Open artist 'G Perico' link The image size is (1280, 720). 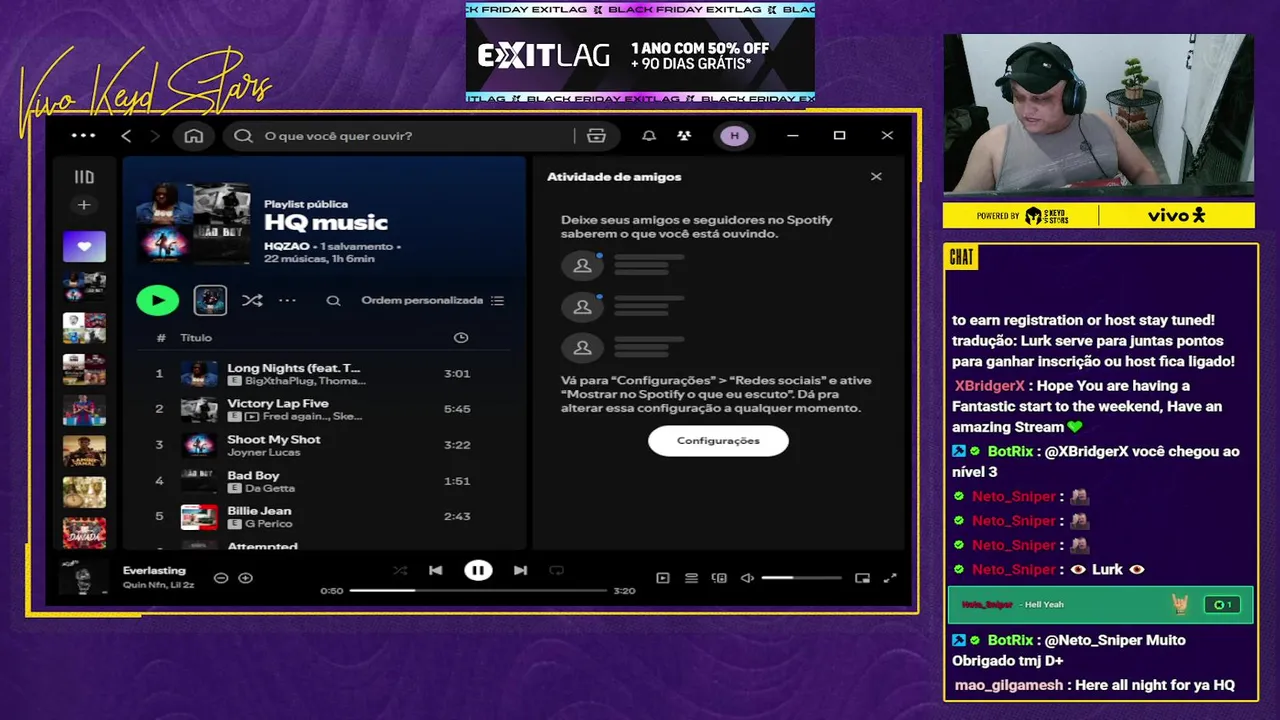268,524
